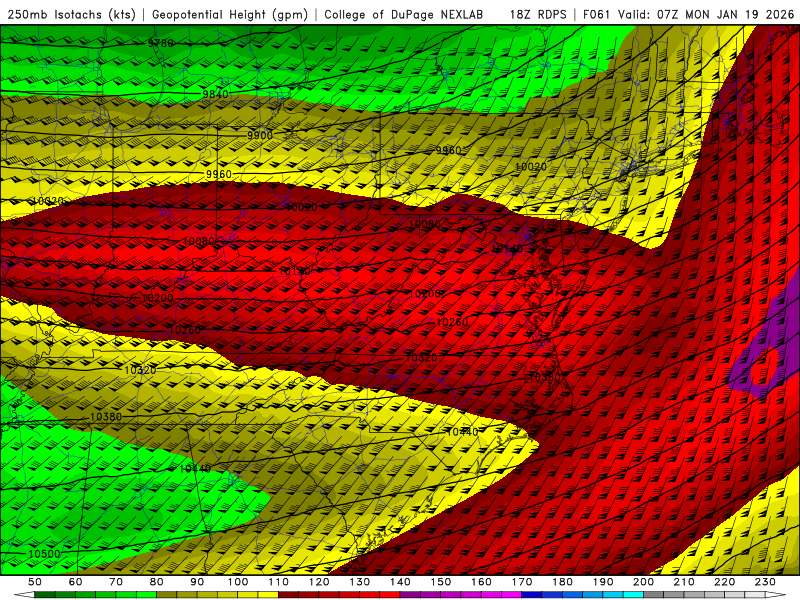Click the 230 value on the color scale
Image resolution: width=800 pixels, height=600 pixels.
point(766,582)
